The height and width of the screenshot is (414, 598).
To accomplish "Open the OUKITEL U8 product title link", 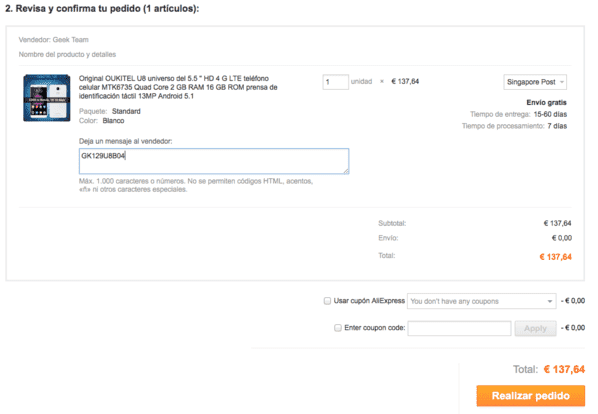I will [178, 87].
